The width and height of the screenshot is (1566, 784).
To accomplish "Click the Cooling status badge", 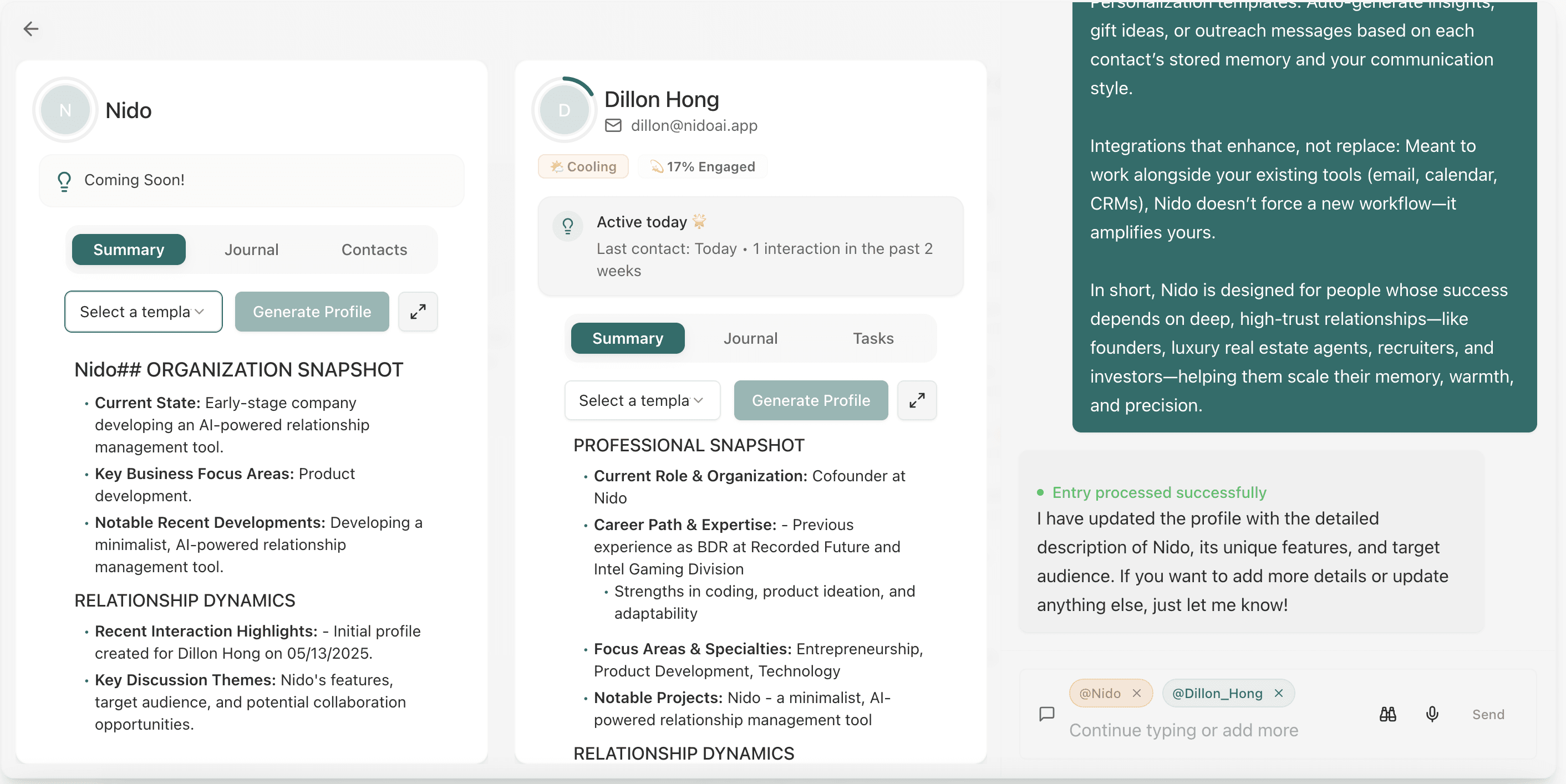I will [583, 166].
